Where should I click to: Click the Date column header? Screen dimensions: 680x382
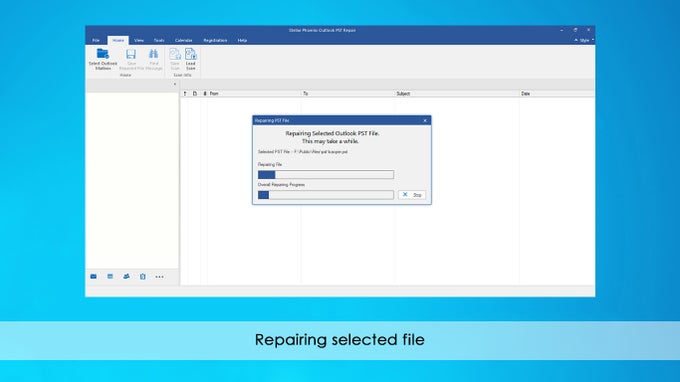click(x=557, y=94)
